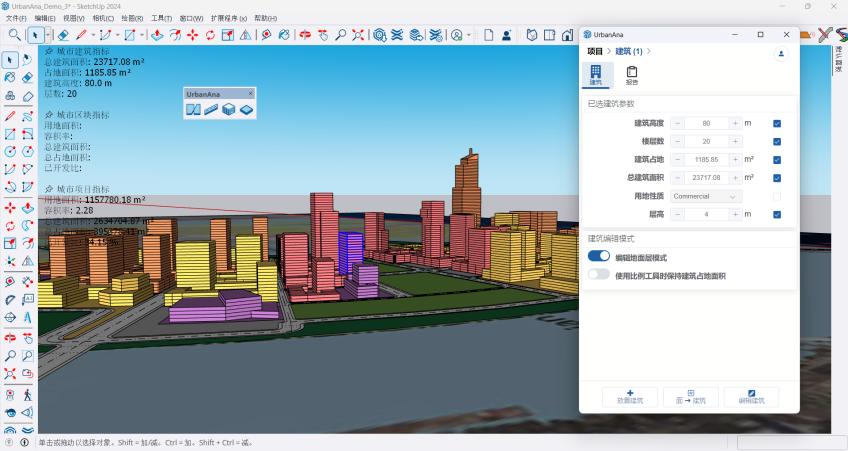
Task: Click the last bottom button with edit icon
Action: 752,397
